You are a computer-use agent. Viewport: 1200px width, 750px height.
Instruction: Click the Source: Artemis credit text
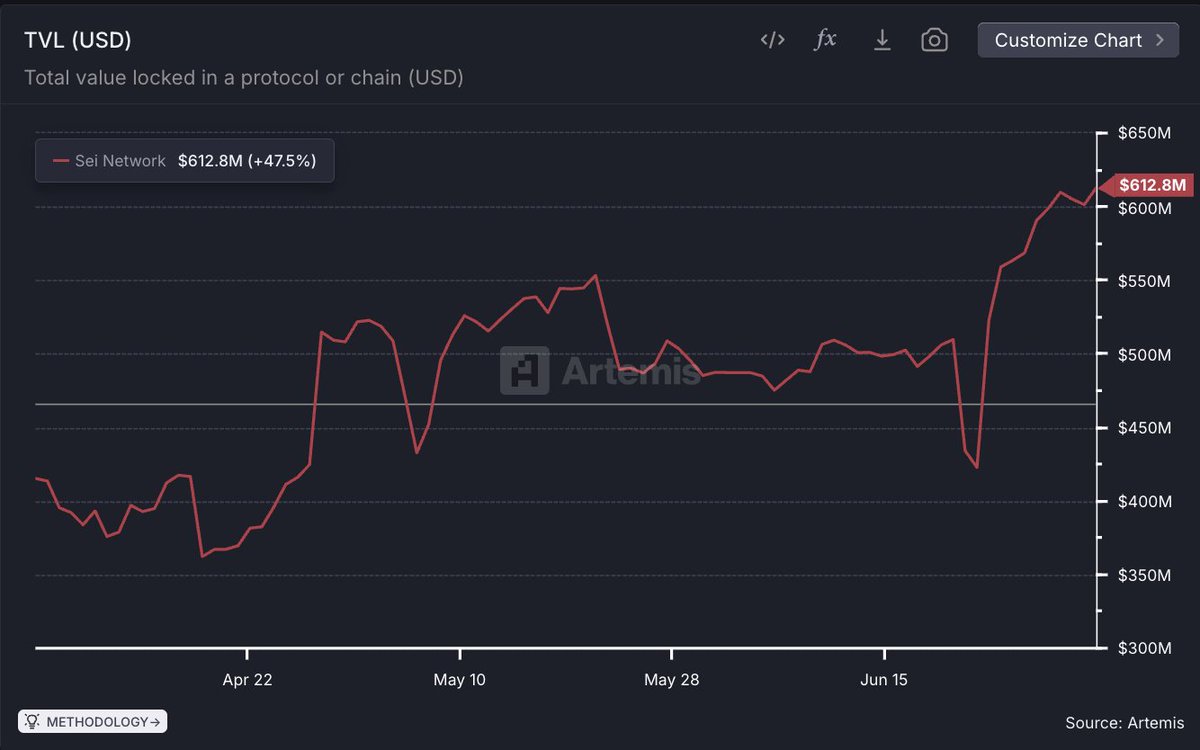pyautogui.click(x=1125, y=722)
